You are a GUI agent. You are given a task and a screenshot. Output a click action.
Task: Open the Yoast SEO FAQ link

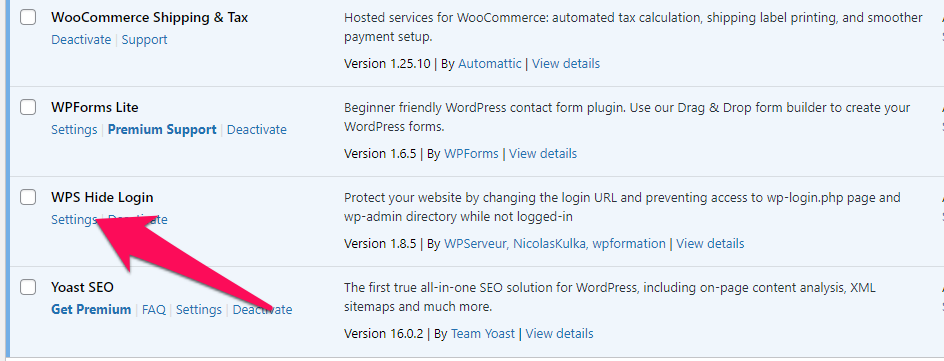tap(154, 309)
